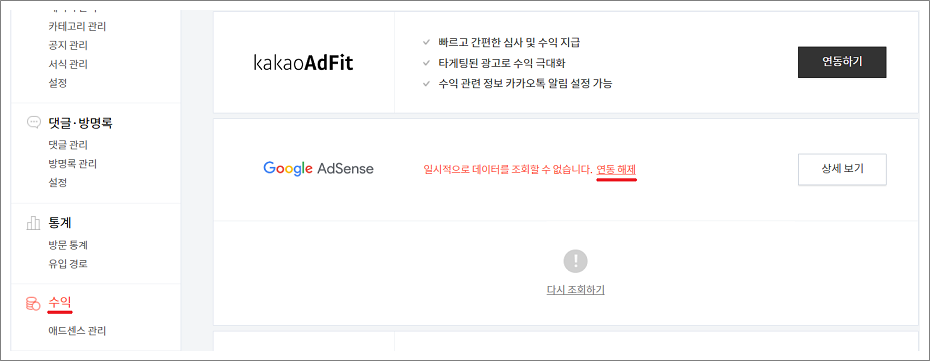Open 상세 보기 for Google AdSense
The image size is (930, 361).
tap(842, 170)
